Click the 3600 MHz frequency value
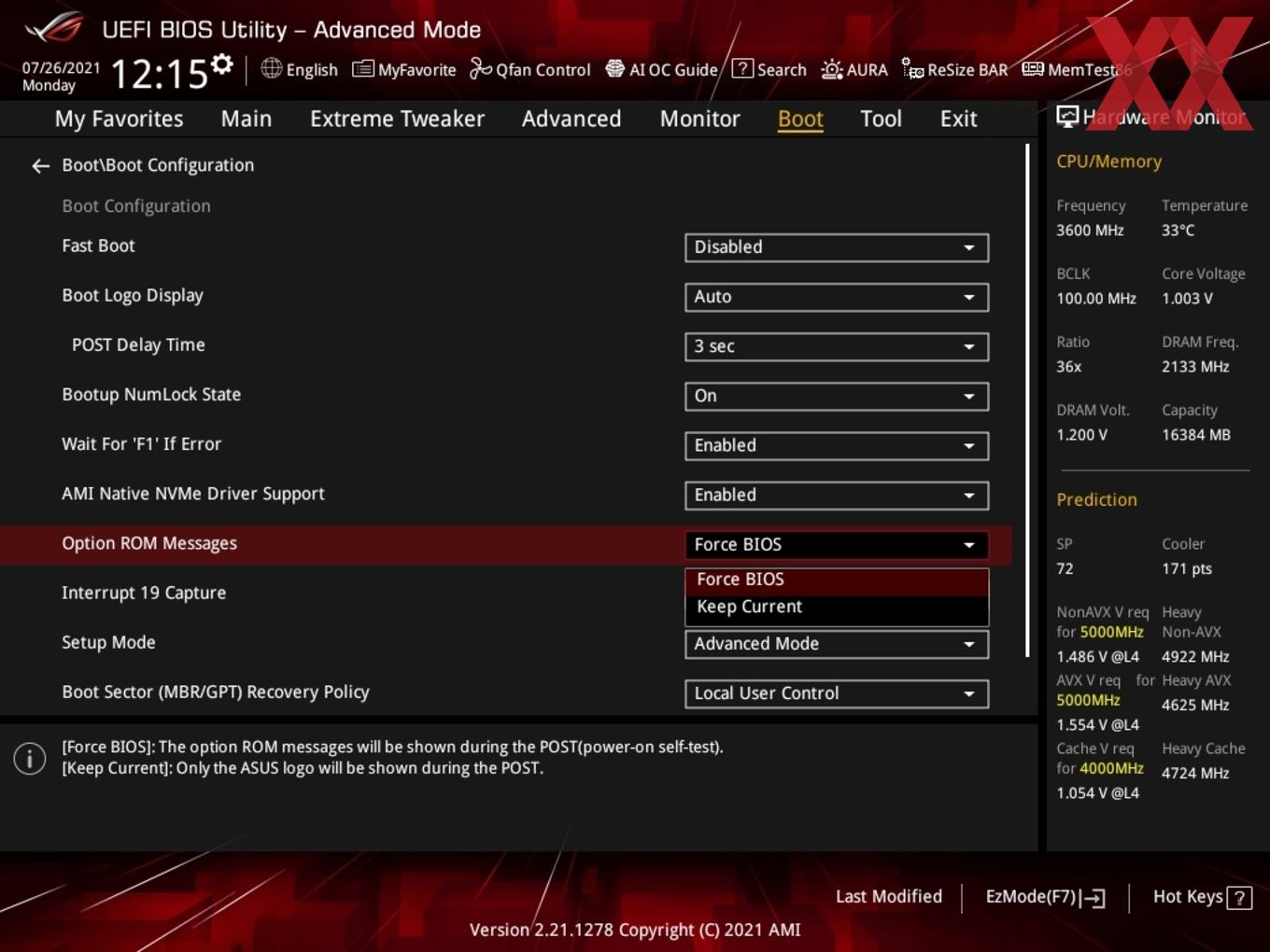 point(1090,231)
